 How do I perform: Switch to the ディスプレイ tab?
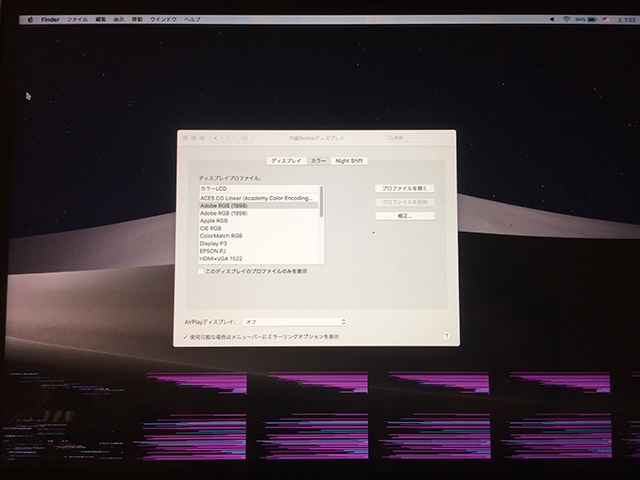pos(286,160)
